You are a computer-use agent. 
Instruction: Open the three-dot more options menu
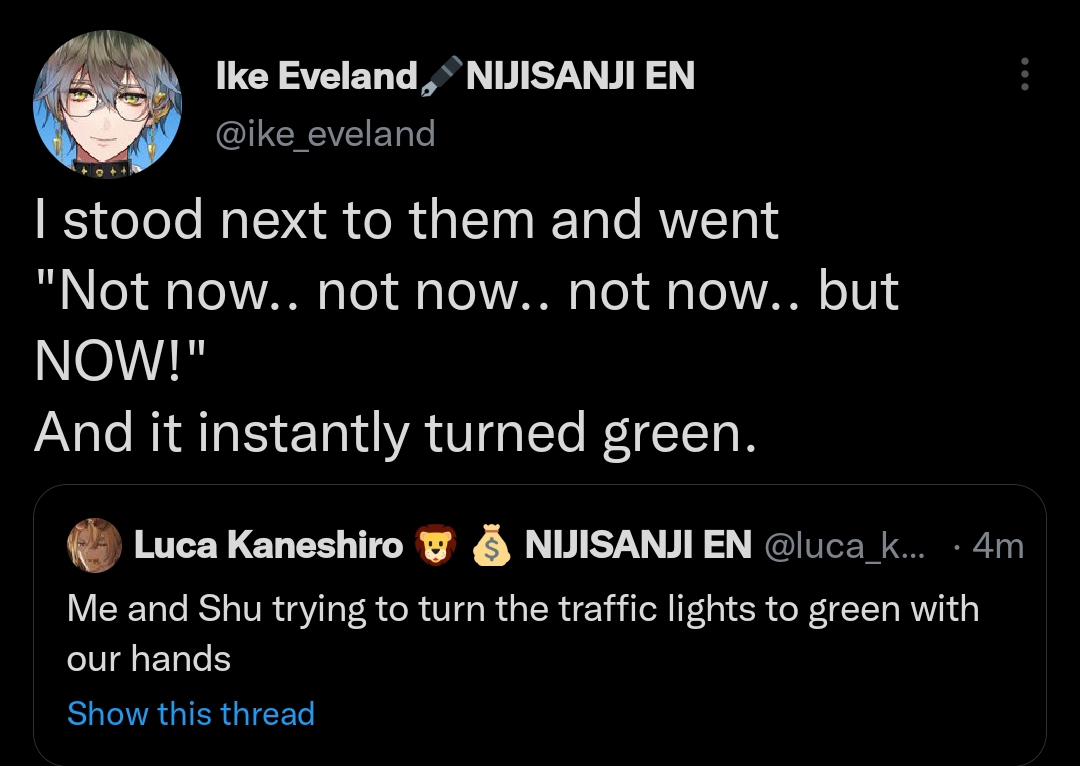coord(1023,75)
